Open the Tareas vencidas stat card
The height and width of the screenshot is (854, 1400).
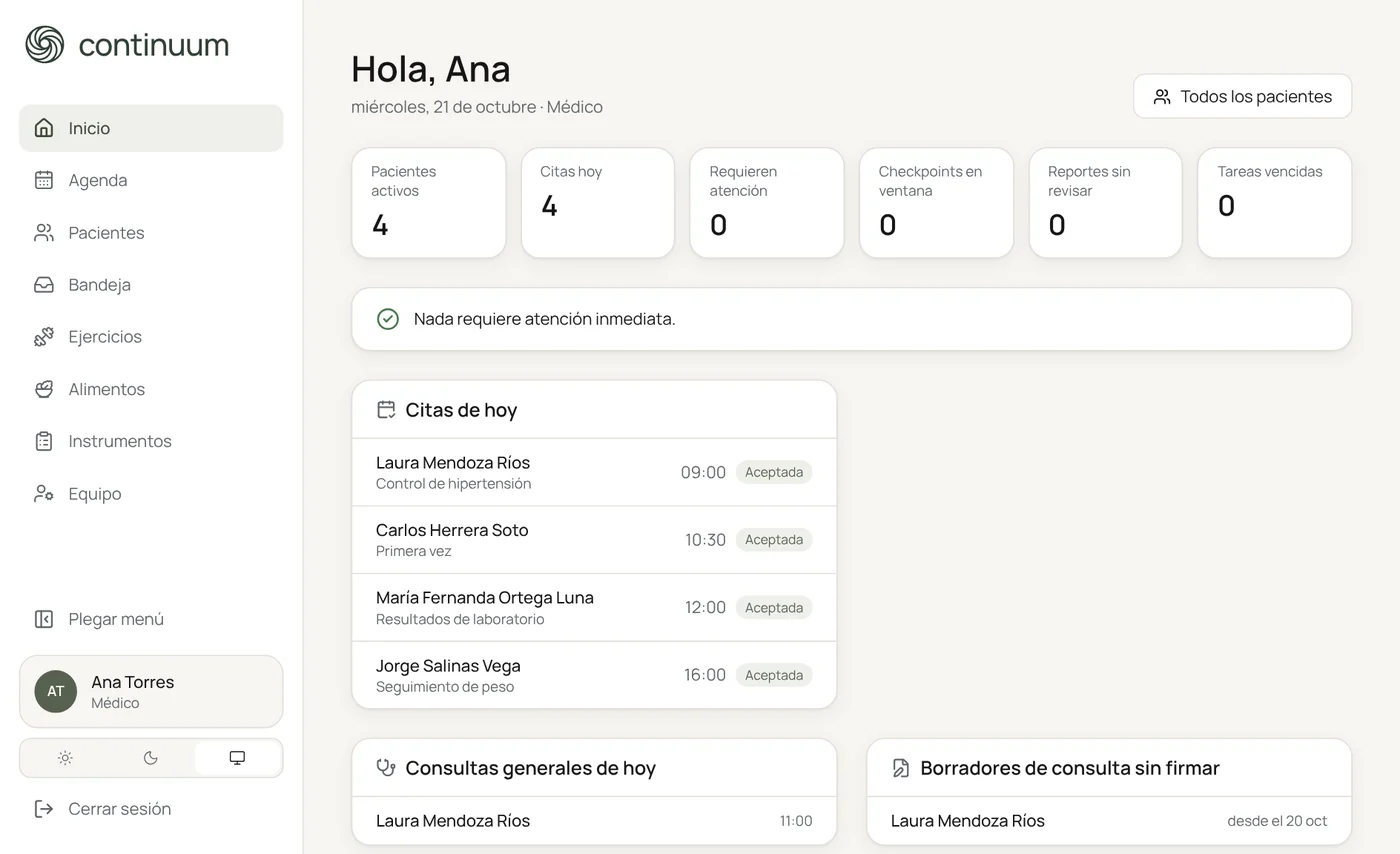pos(1275,203)
